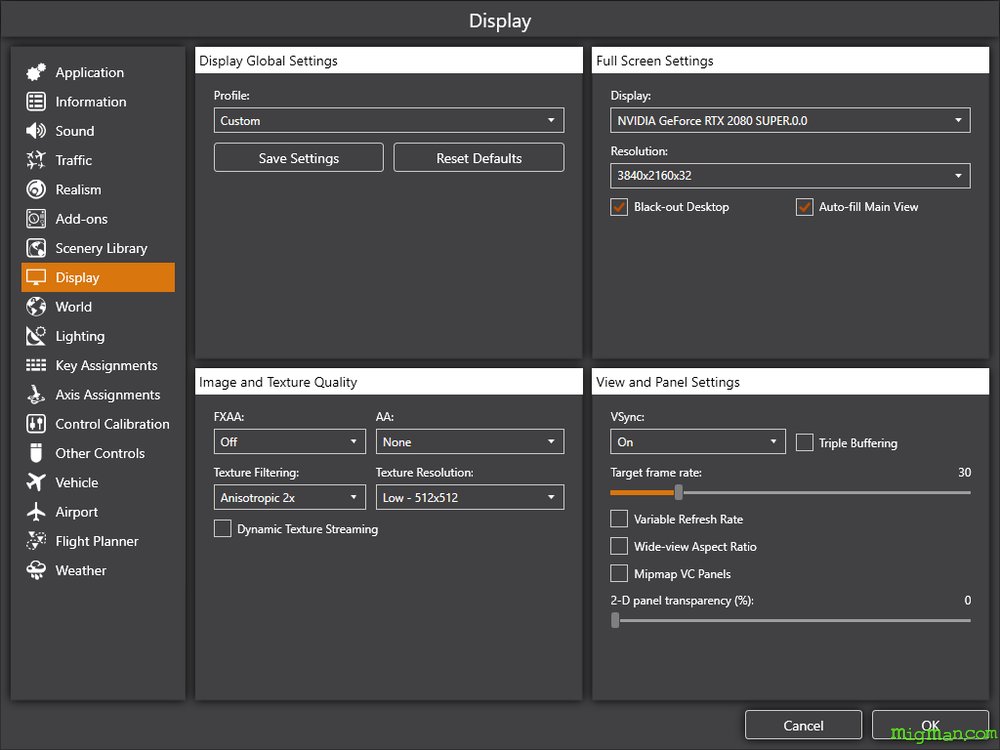Click the Target frame rate slider handle
The height and width of the screenshot is (750, 1000).
click(679, 492)
